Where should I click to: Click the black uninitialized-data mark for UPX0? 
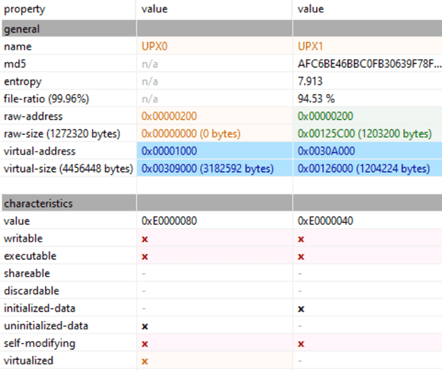point(145,326)
